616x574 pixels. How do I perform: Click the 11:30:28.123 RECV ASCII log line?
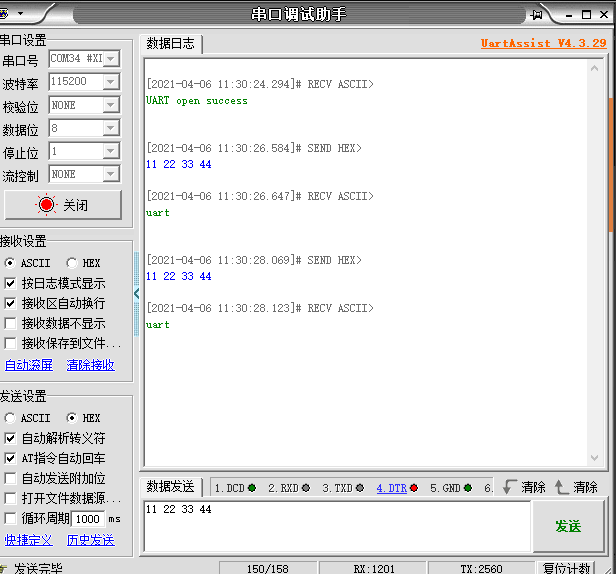[260, 308]
